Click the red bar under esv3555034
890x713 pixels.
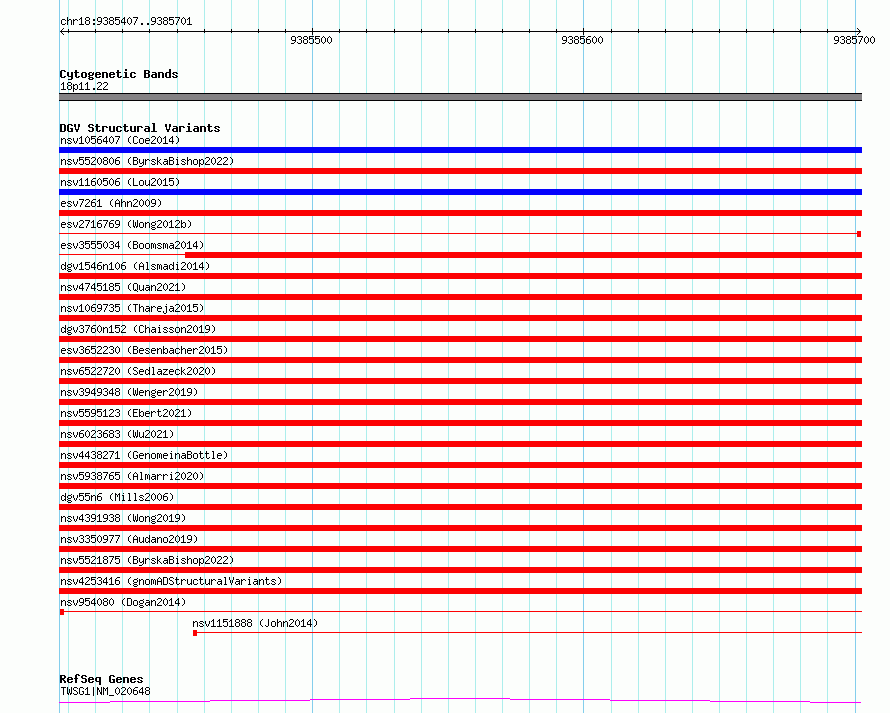coord(523,255)
